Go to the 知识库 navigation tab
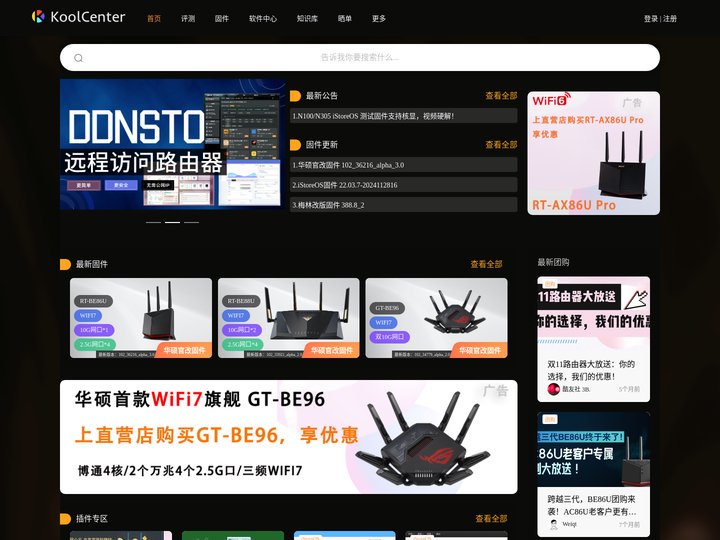720x540 pixels. (x=308, y=18)
